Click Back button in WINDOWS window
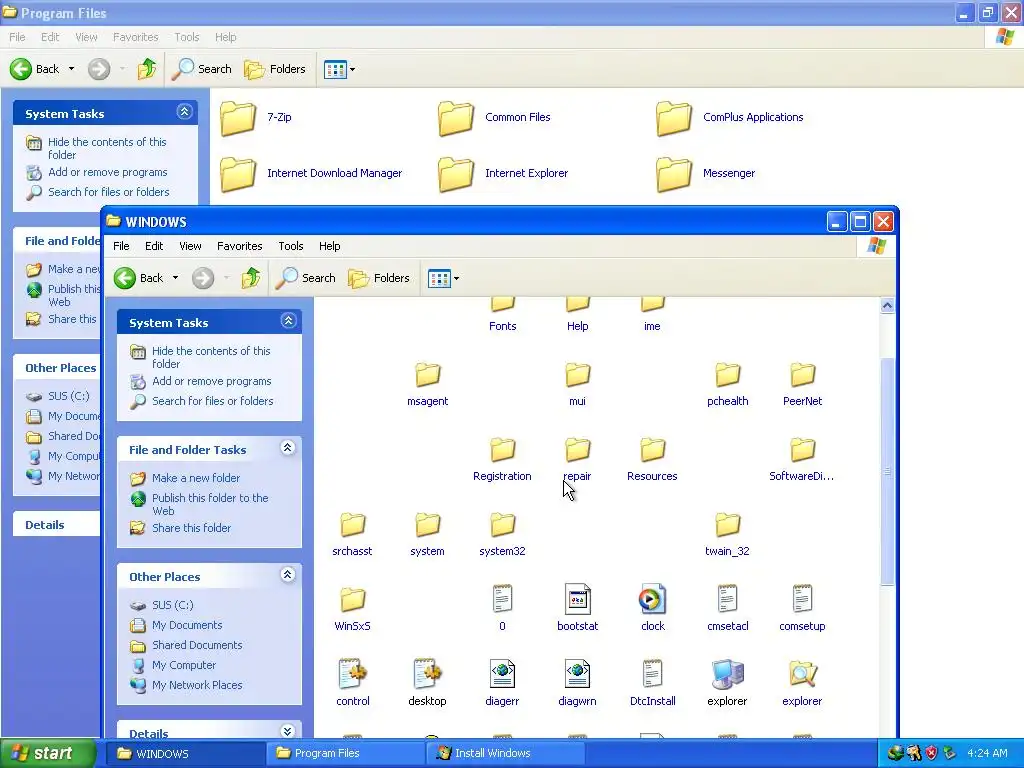The height and width of the screenshot is (768, 1024). [138, 278]
